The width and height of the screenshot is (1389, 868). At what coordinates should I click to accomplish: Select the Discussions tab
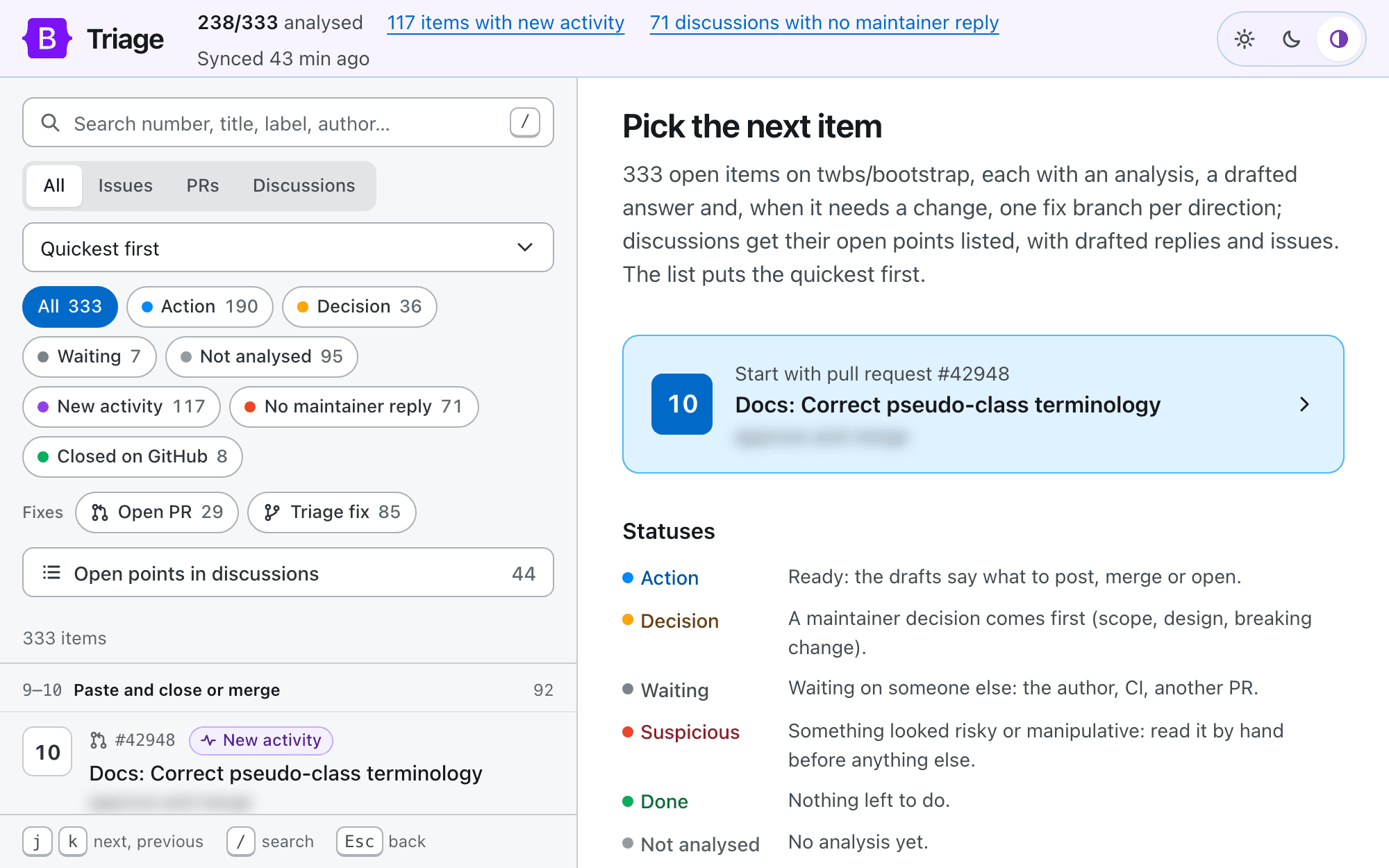click(304, 185)
